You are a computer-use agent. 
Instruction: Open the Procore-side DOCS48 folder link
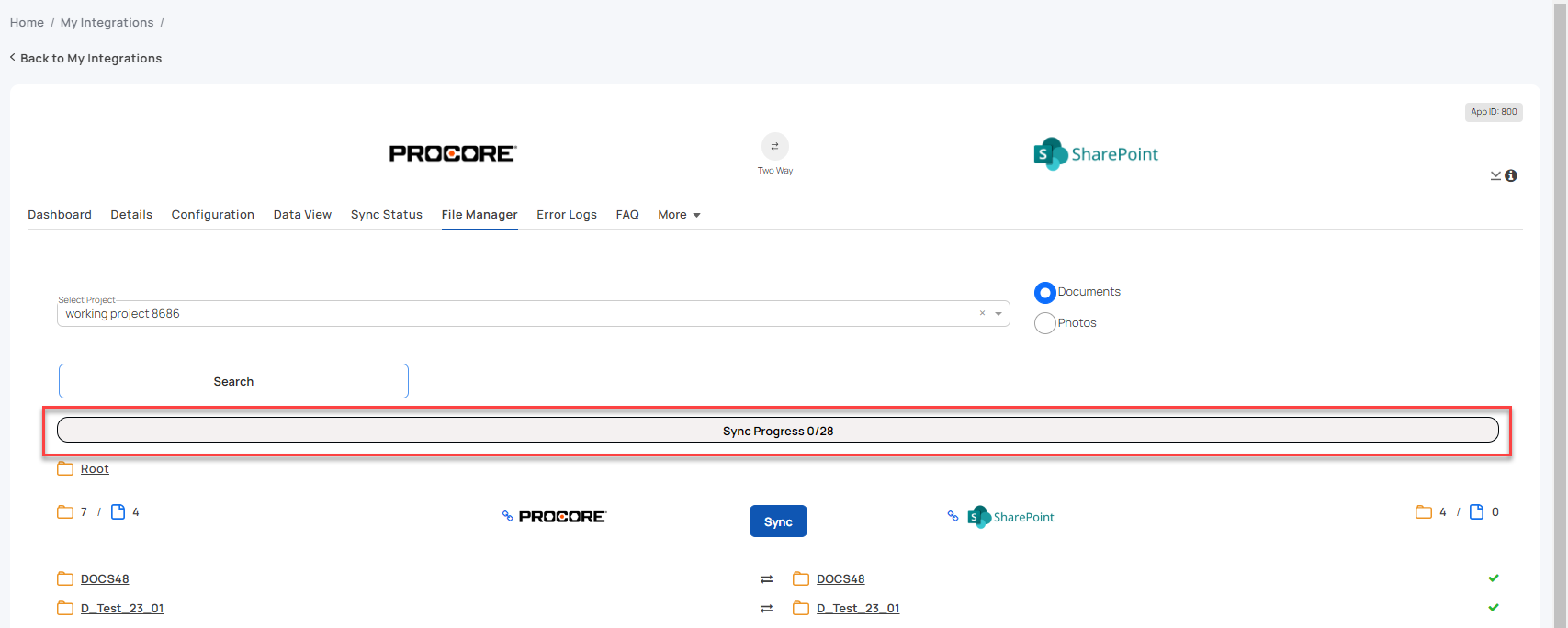click(105, 579)
